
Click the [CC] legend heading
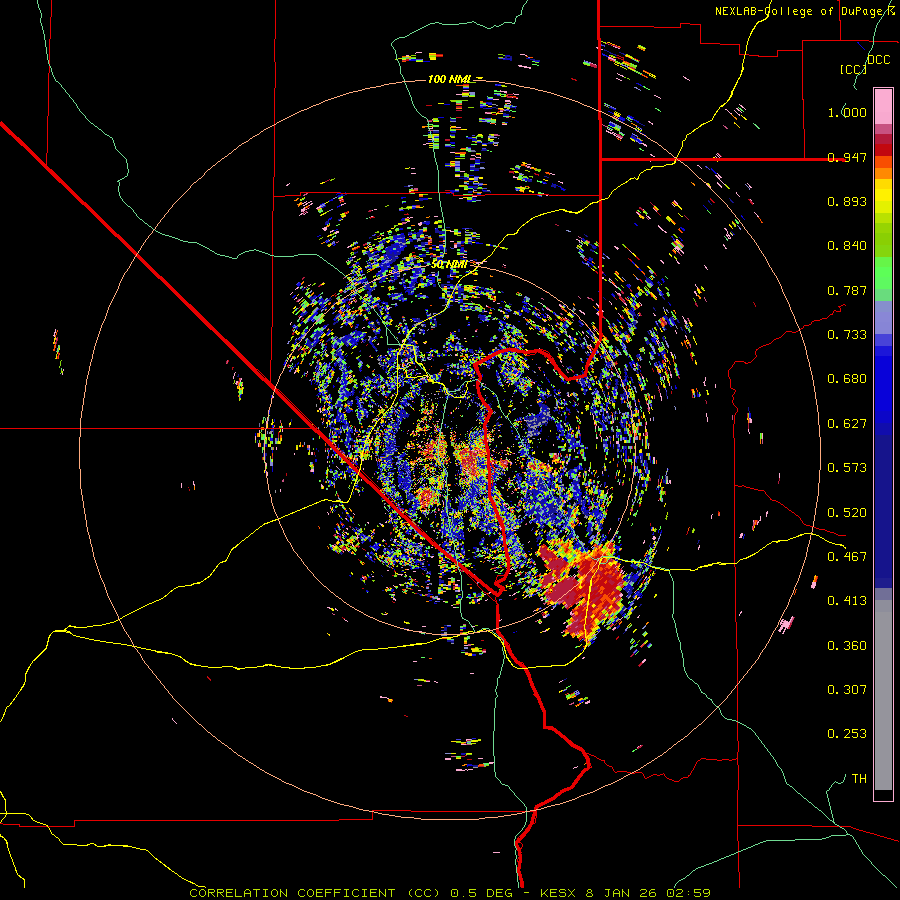853,69
